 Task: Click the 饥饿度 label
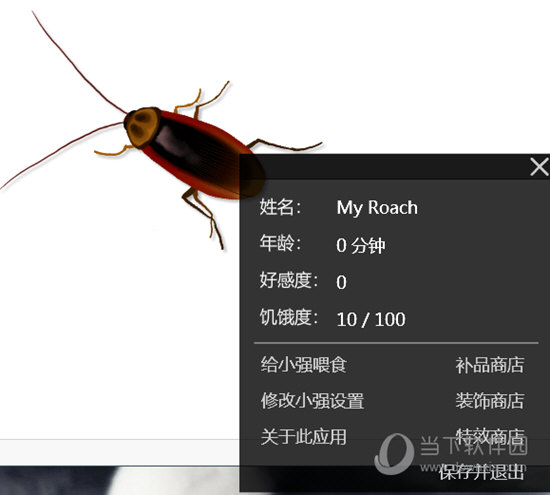[289, 317]
